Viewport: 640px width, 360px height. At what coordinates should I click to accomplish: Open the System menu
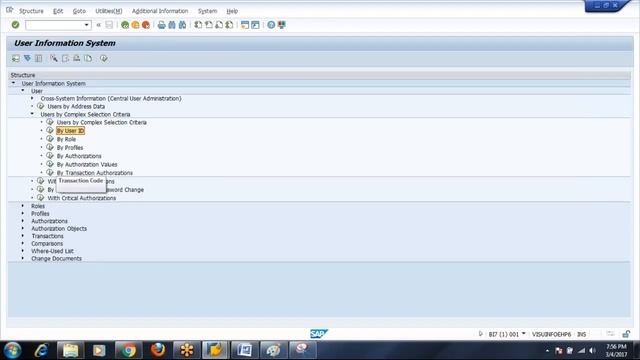coord(207,11)
